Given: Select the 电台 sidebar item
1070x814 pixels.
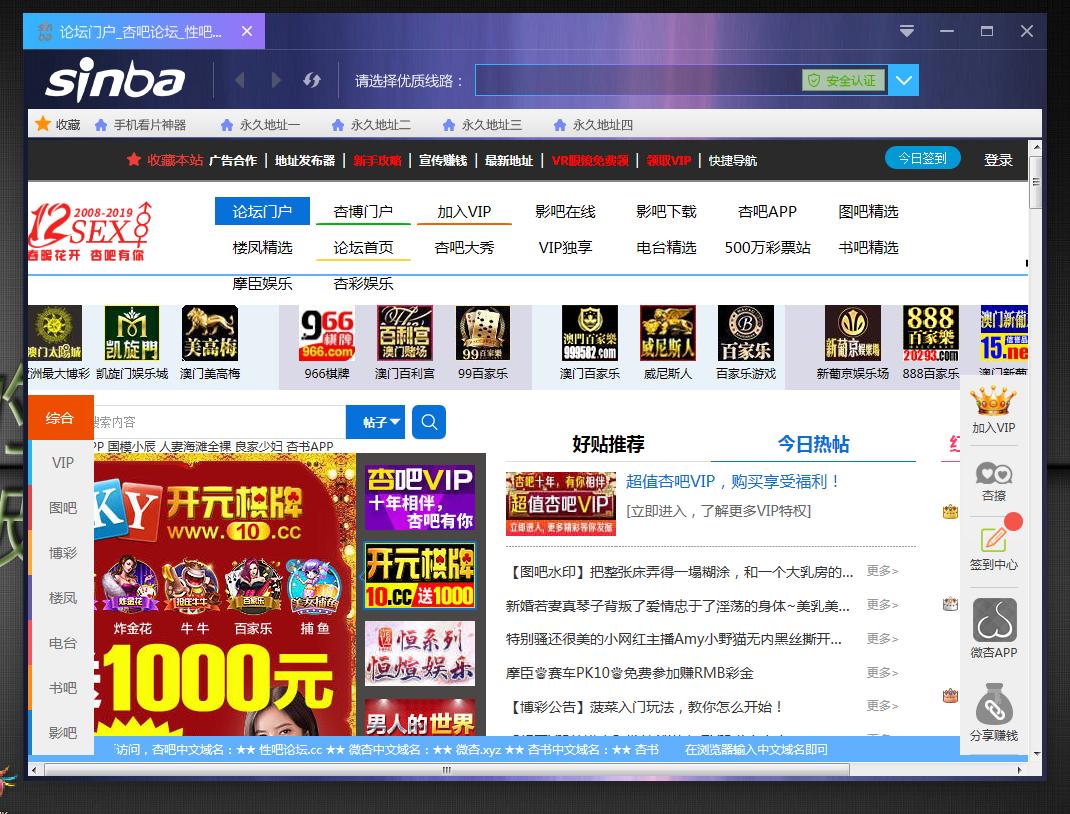Looking at the screenshot, I should point(62,643).
